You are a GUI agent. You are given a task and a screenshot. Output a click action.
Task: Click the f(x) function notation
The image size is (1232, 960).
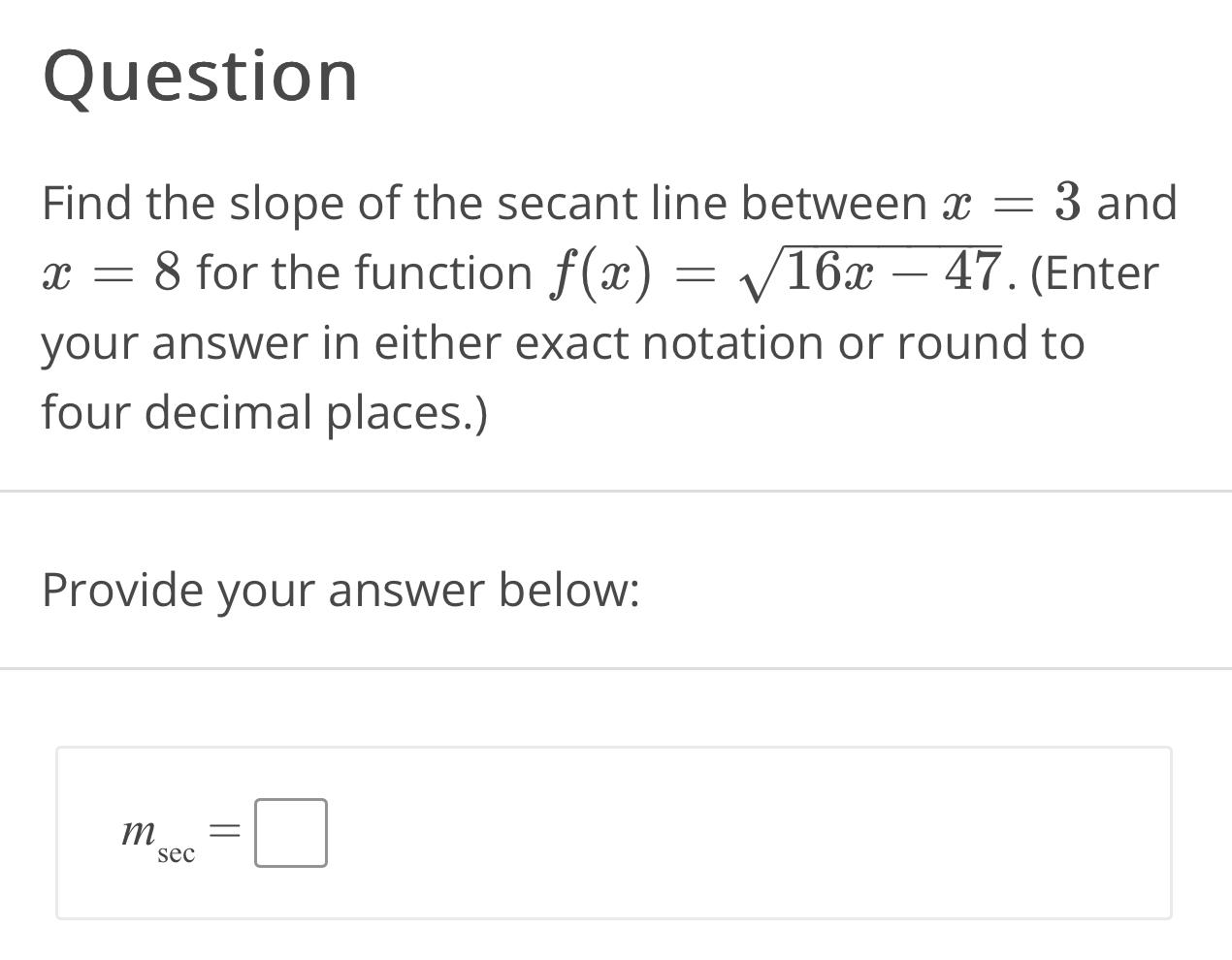[601, 272]
